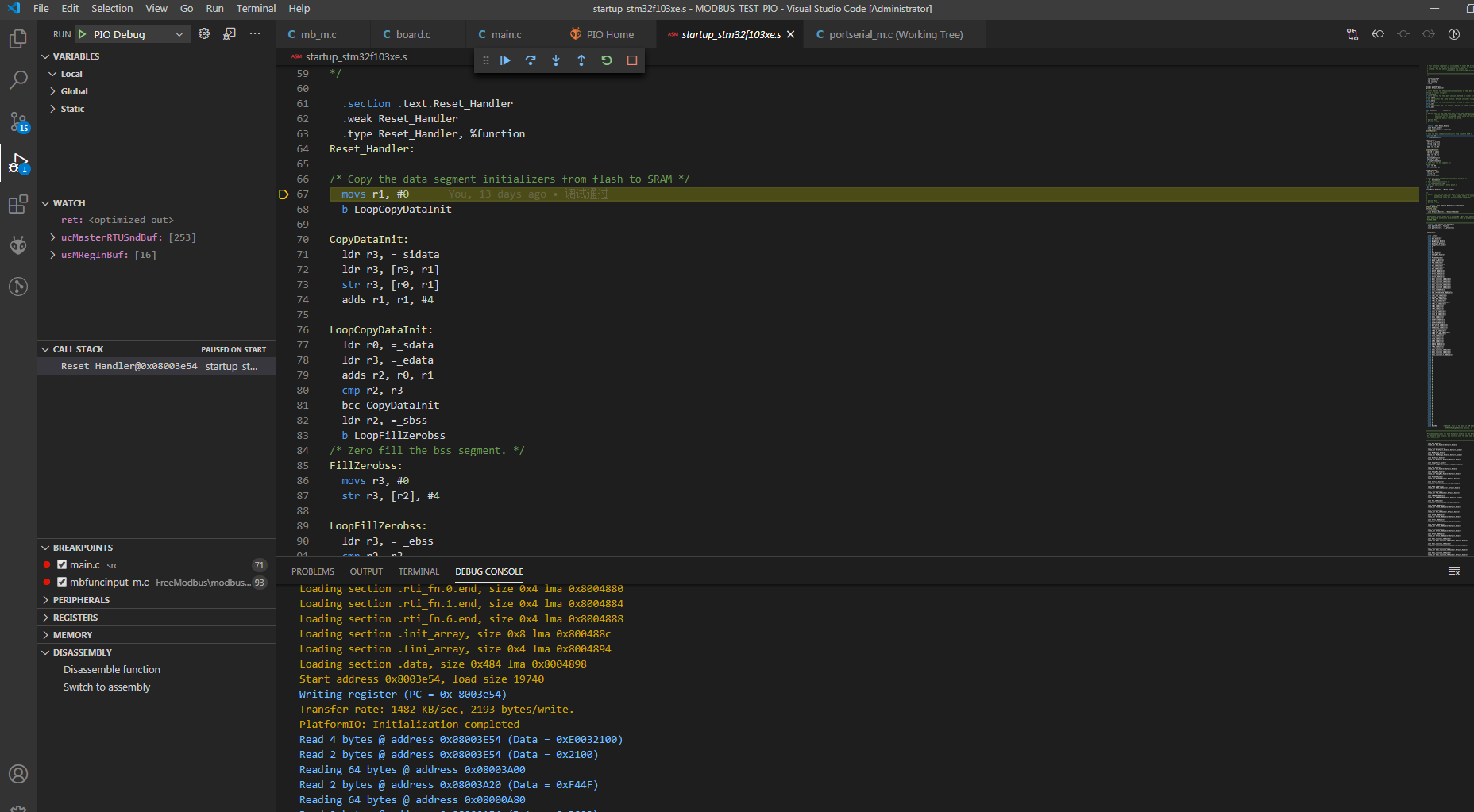Expand the PERIPHERALS section

tap(156, 600)
